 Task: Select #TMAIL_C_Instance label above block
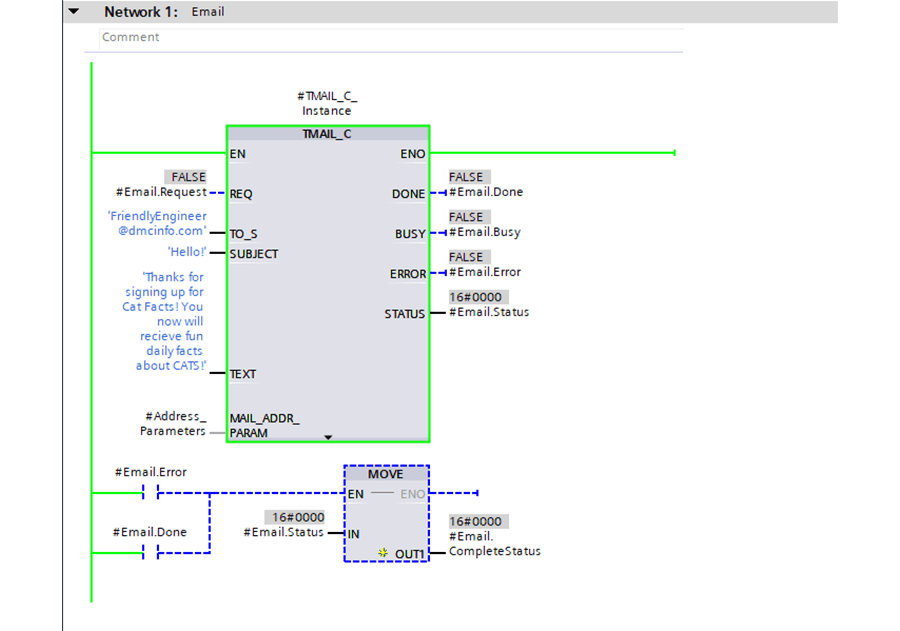point(327,103)
